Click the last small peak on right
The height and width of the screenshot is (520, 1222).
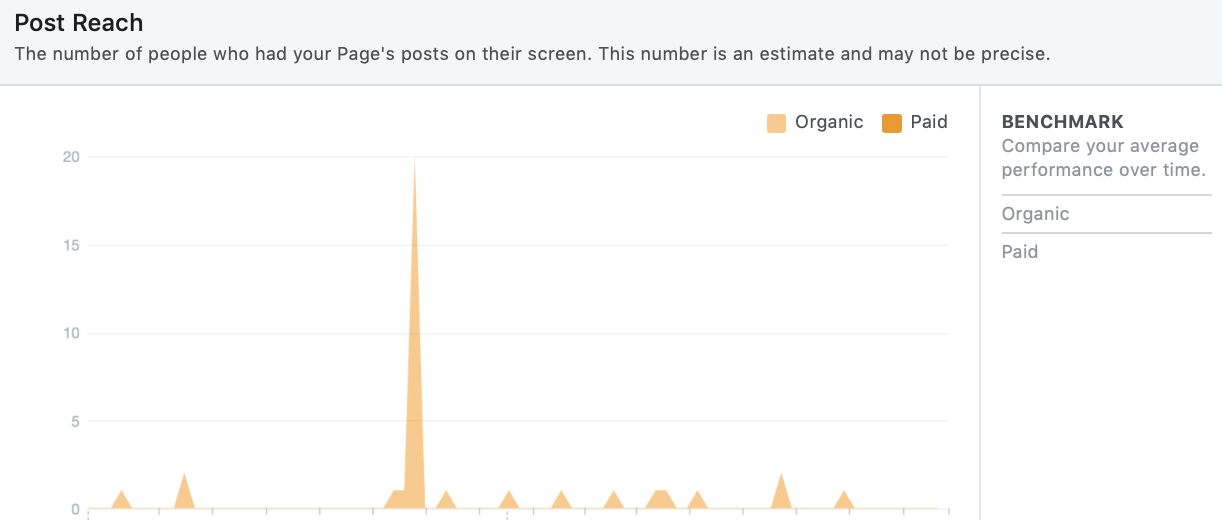click(x=844, y=494)
